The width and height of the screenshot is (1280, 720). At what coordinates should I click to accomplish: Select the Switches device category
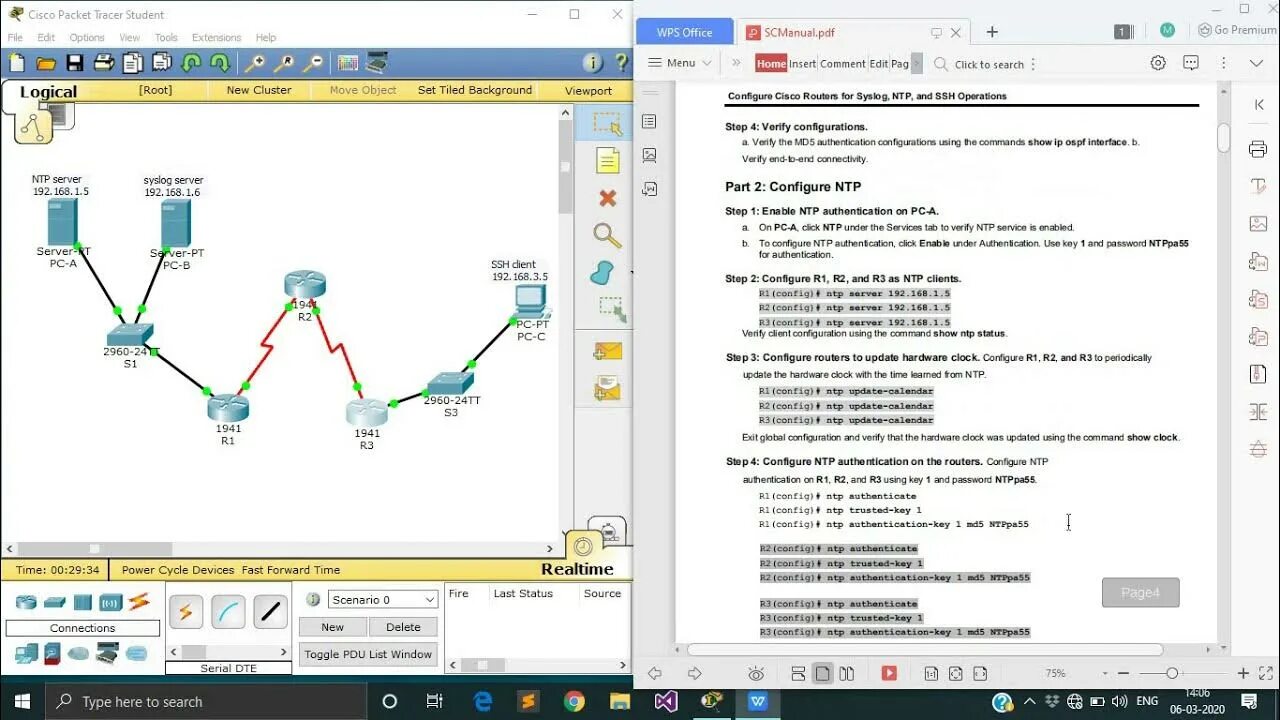(x=54, y=602)
